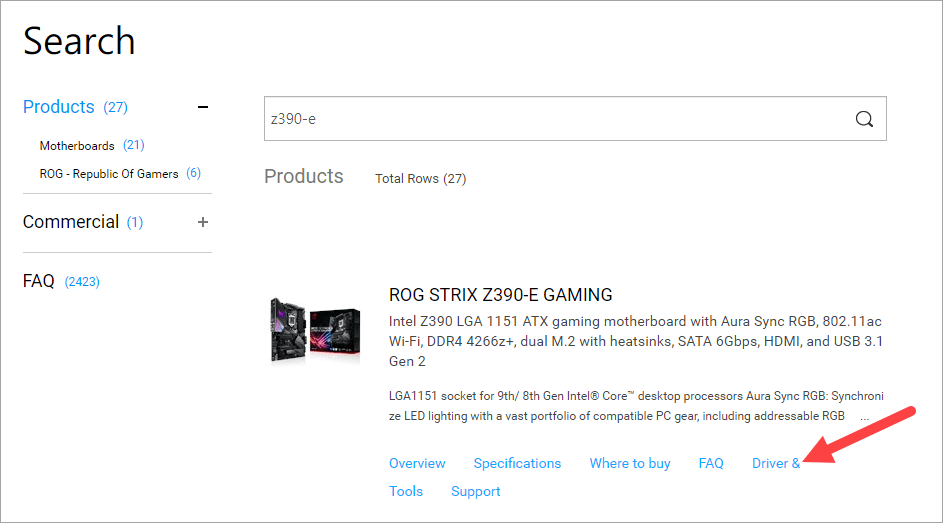Expand the Commercial section plus icon
The image size is (943, 523).
click(x=203, y=222)
